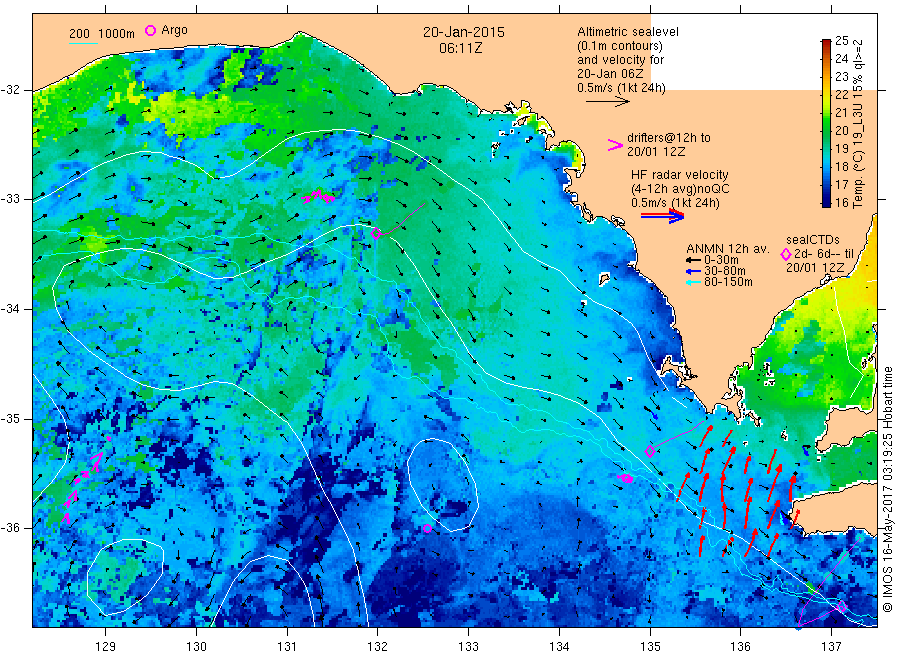Click the '20/01 12Z' text below sealCTDs
900x660 pixels.
815,268
